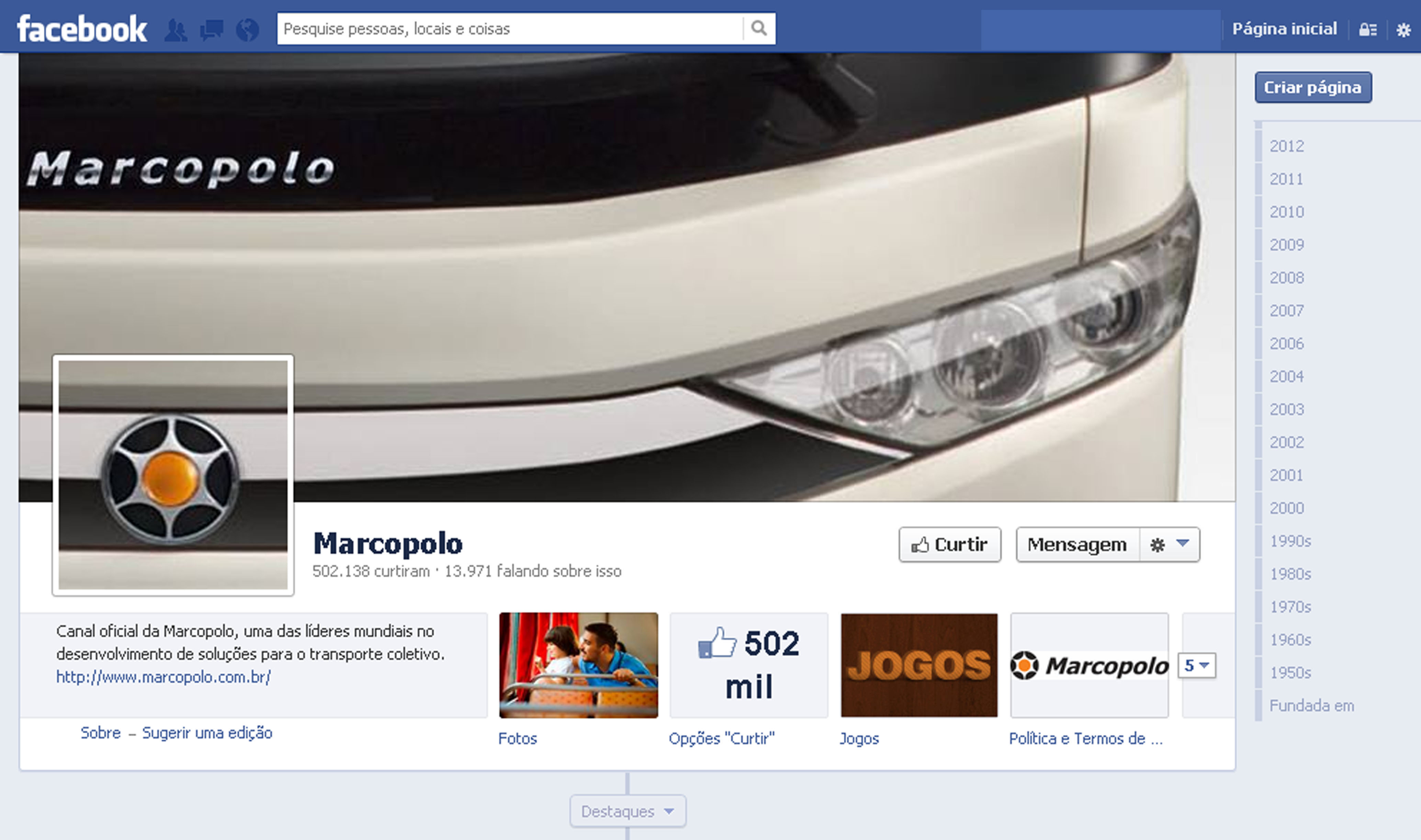Jump to 2000 in timeline

pos(1287,508)
